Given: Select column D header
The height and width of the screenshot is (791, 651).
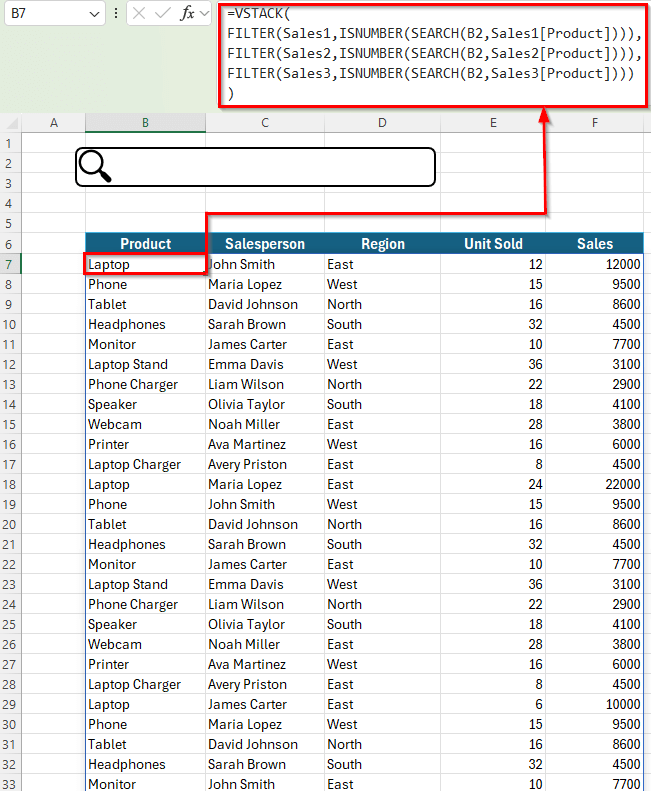Looking at the screenshot, I should 382,123.
